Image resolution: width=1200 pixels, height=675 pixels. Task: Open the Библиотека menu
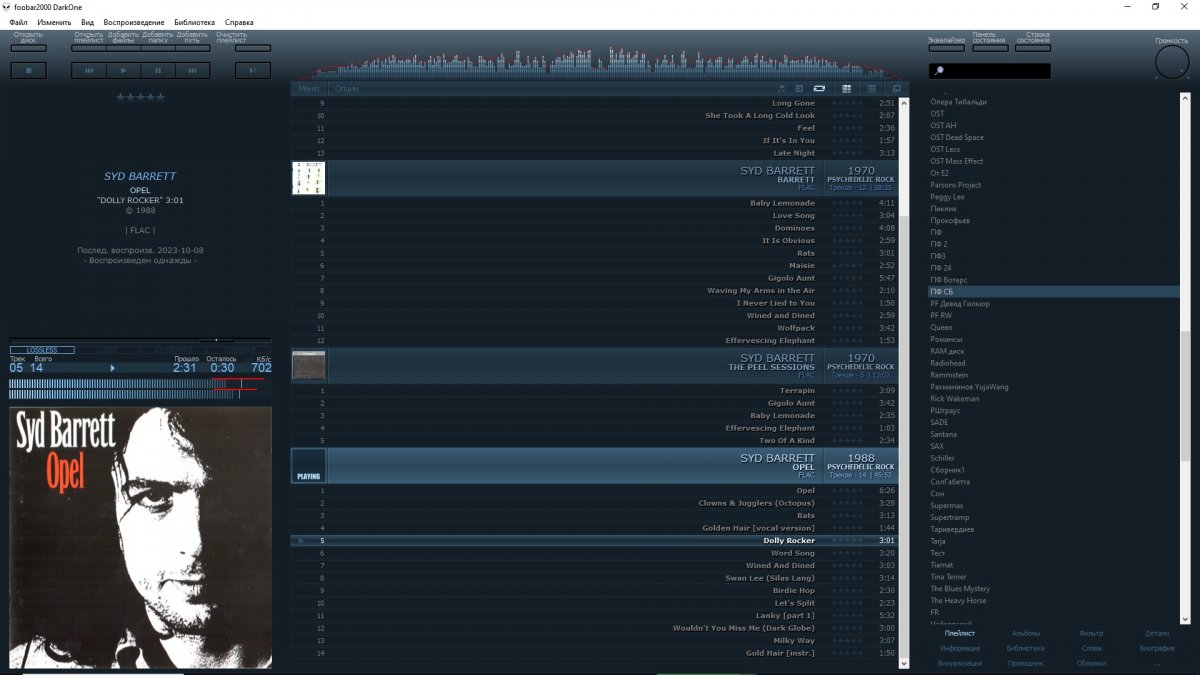pyautogui.click(x=194, y=21)
